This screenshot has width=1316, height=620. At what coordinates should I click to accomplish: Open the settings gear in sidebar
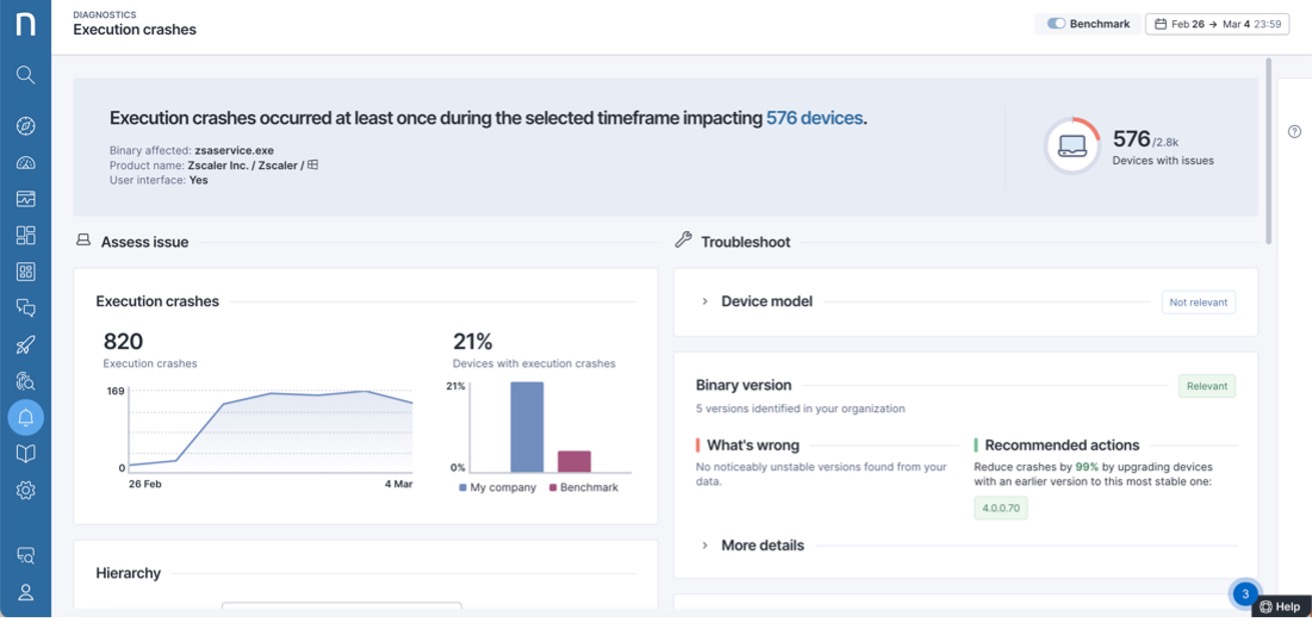tap(26, 490)
